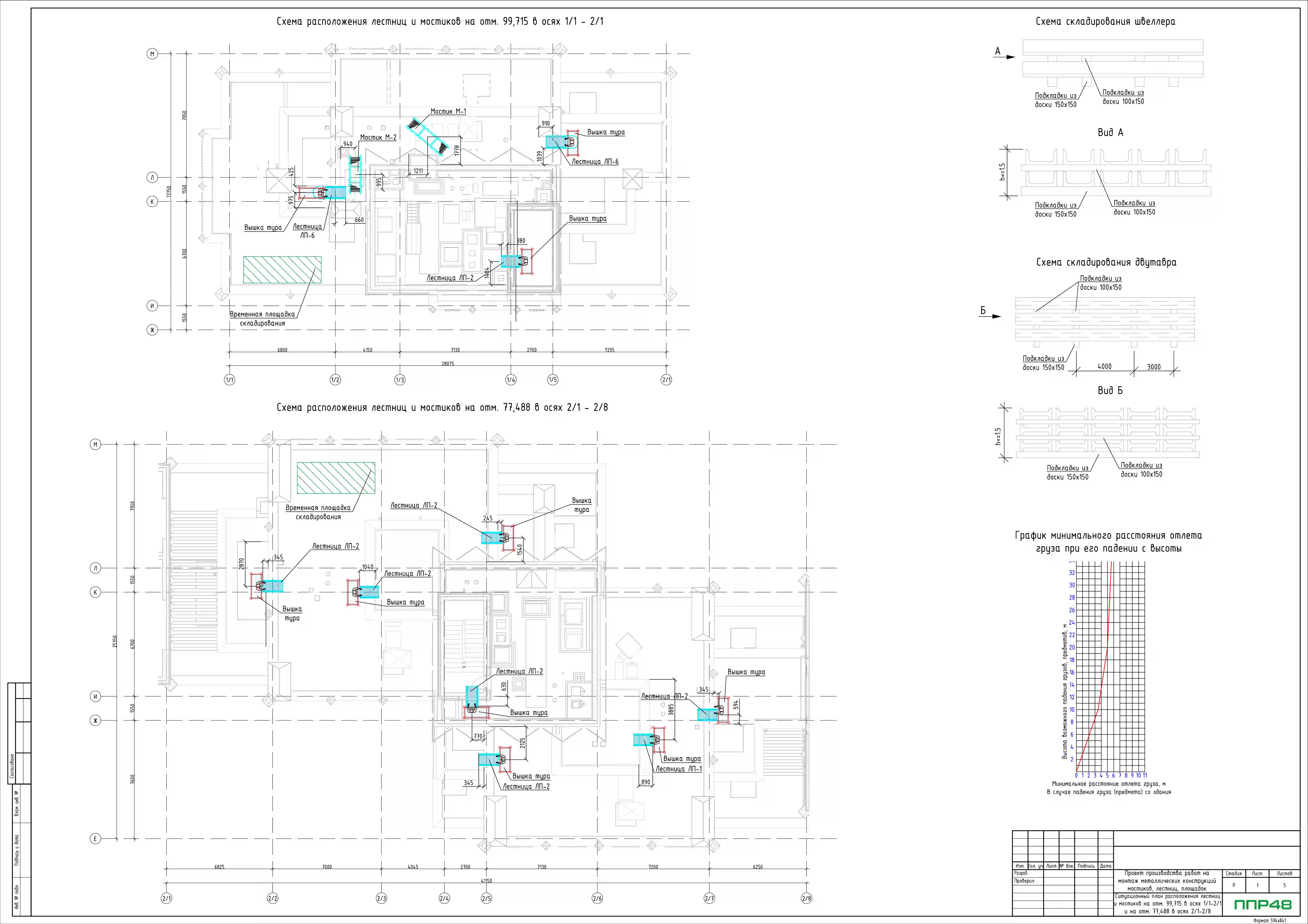Click the plan title for elevation 99,715
Image resolution: width=1308 pixels, height=924 pixels.
click(x=440, y=22)
